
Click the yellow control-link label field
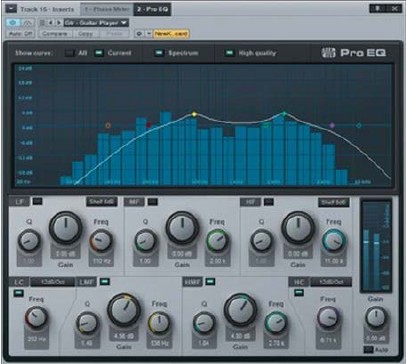pyautogui.click(x=171, y=34)
